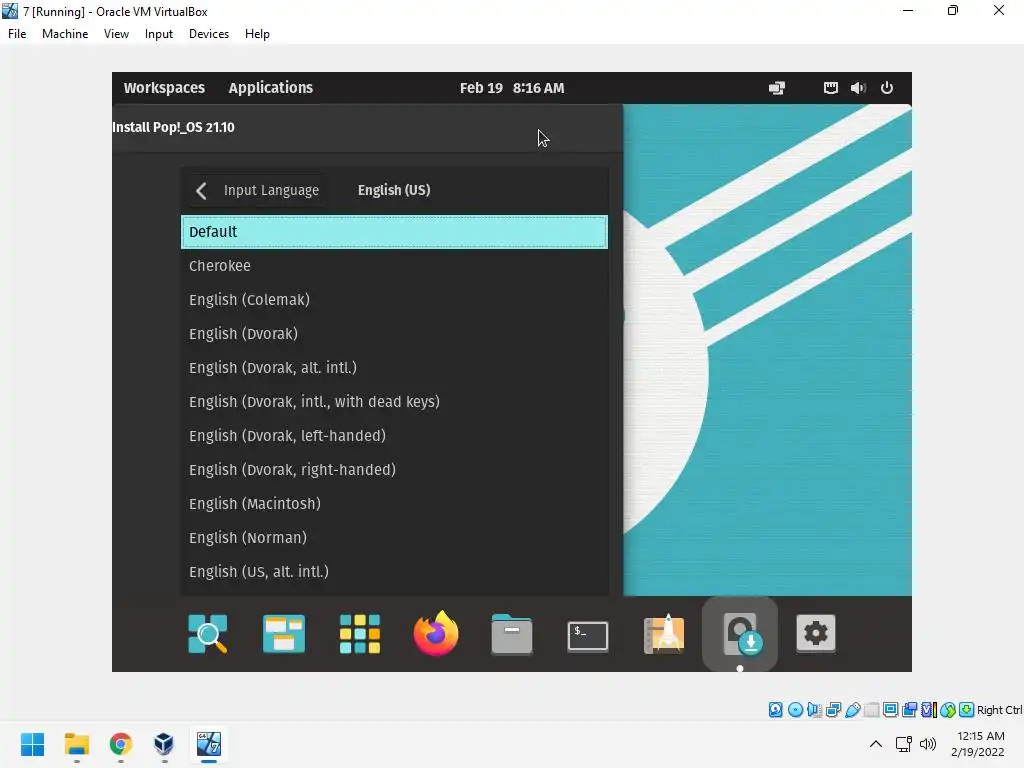Viewport: 1024px width, 768px height.
Task: Choose the Cherokee layout
Action: [x=394, y=266]
